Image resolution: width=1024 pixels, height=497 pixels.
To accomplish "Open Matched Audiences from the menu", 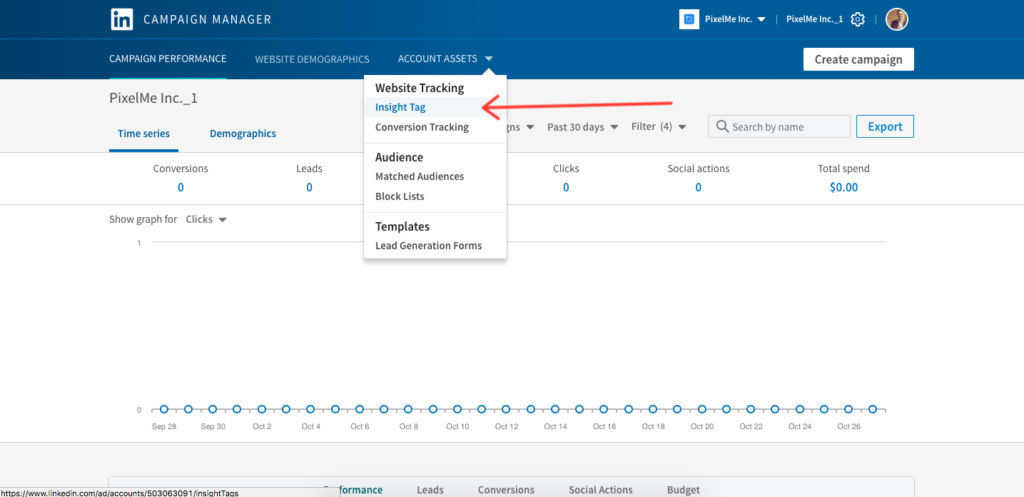I will (x=419, y=177).
